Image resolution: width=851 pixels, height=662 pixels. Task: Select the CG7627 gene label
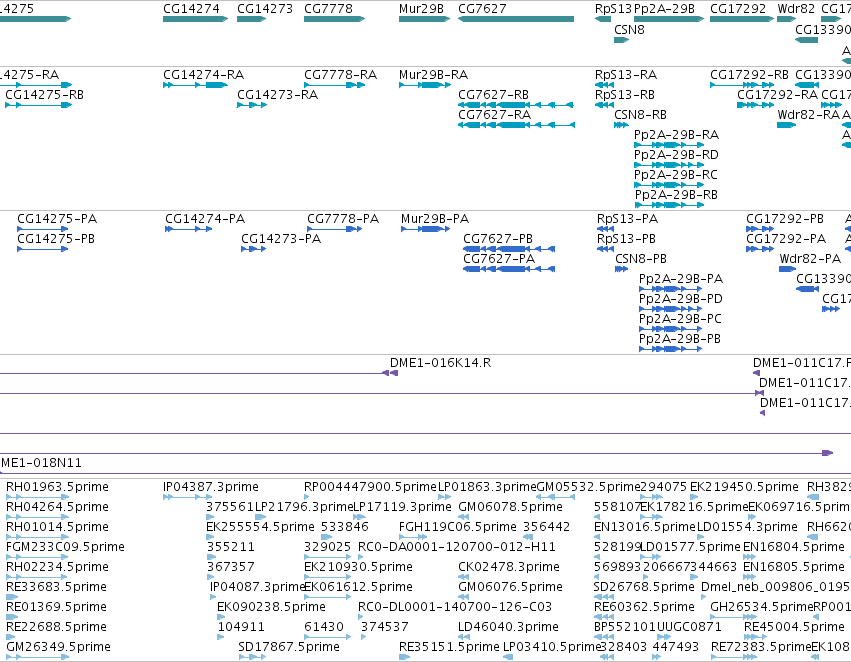482,9
